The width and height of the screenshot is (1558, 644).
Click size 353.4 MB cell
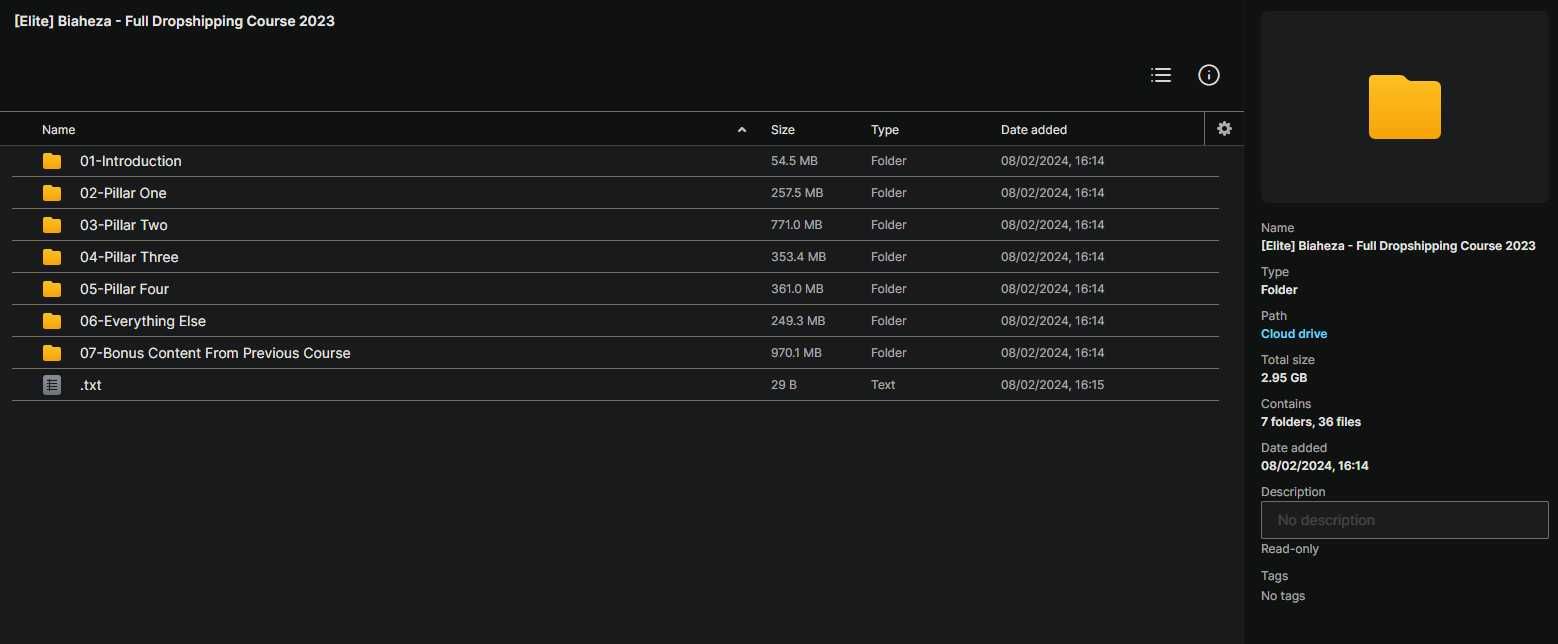tap(798, 257)
